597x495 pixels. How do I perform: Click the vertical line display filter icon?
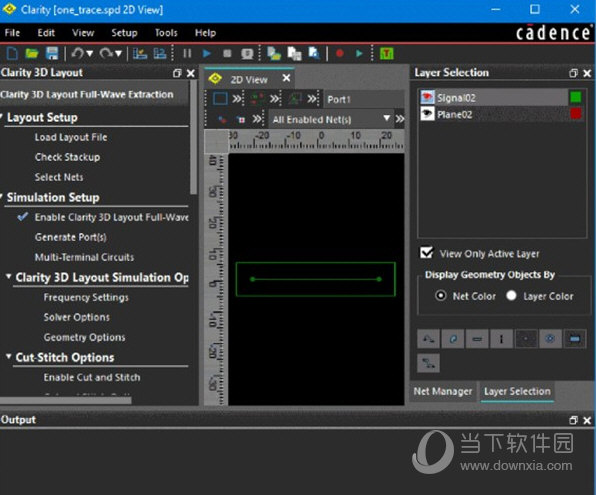tap(501, 339)
